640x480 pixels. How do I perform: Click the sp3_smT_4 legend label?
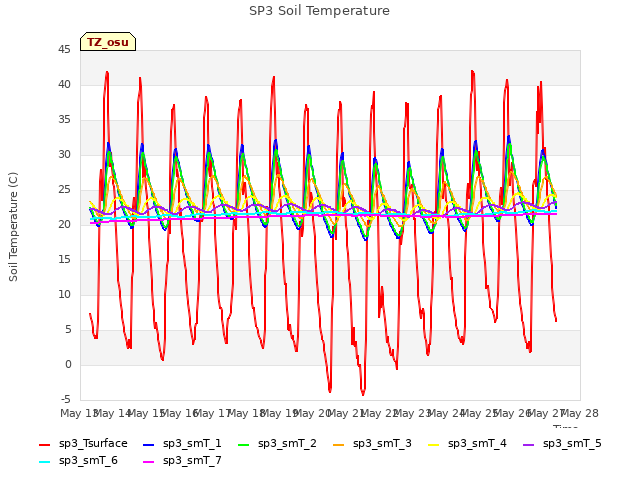[x=477, y=443]
